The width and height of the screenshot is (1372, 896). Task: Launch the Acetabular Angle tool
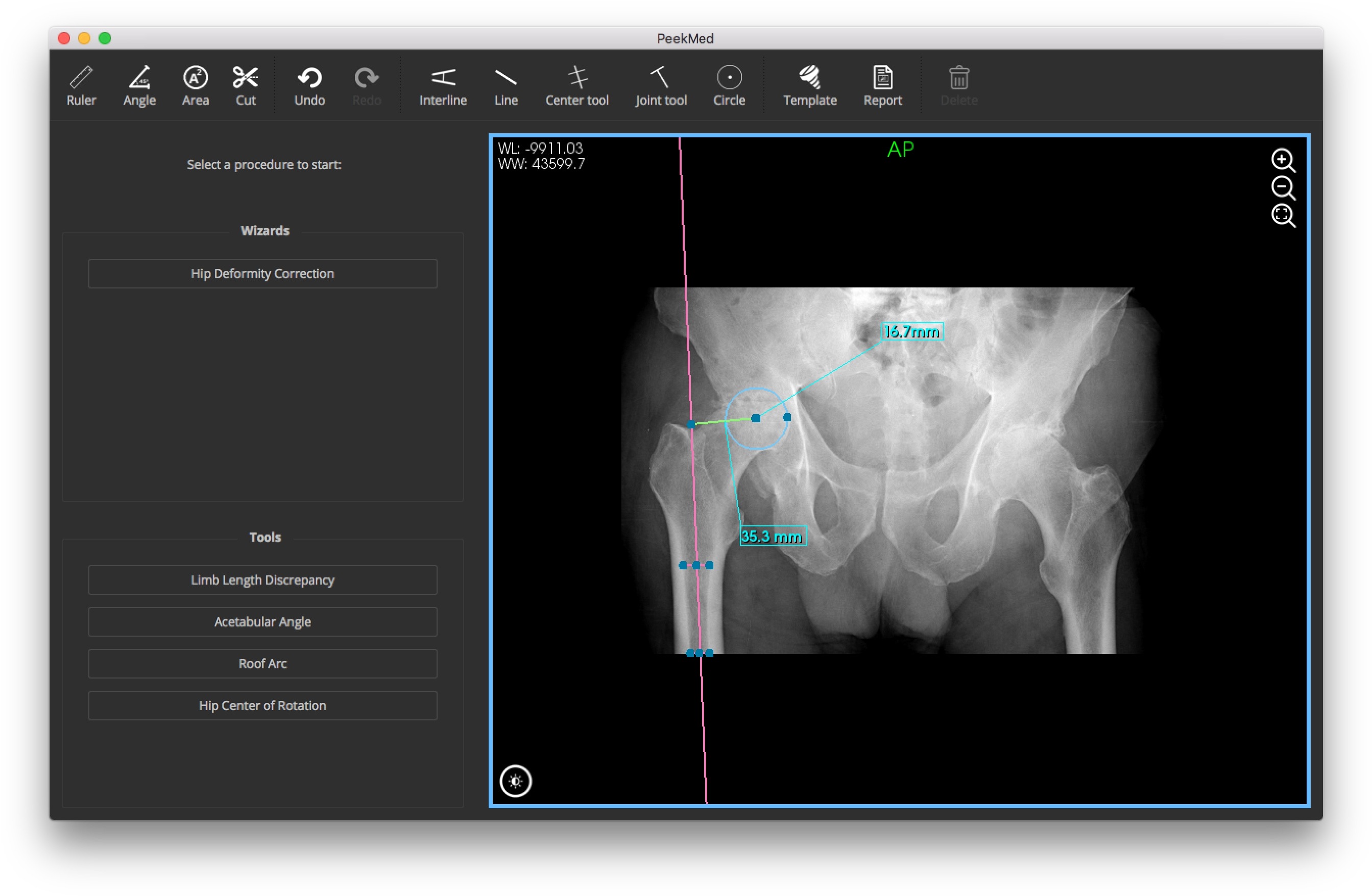(x=262, y=621)
